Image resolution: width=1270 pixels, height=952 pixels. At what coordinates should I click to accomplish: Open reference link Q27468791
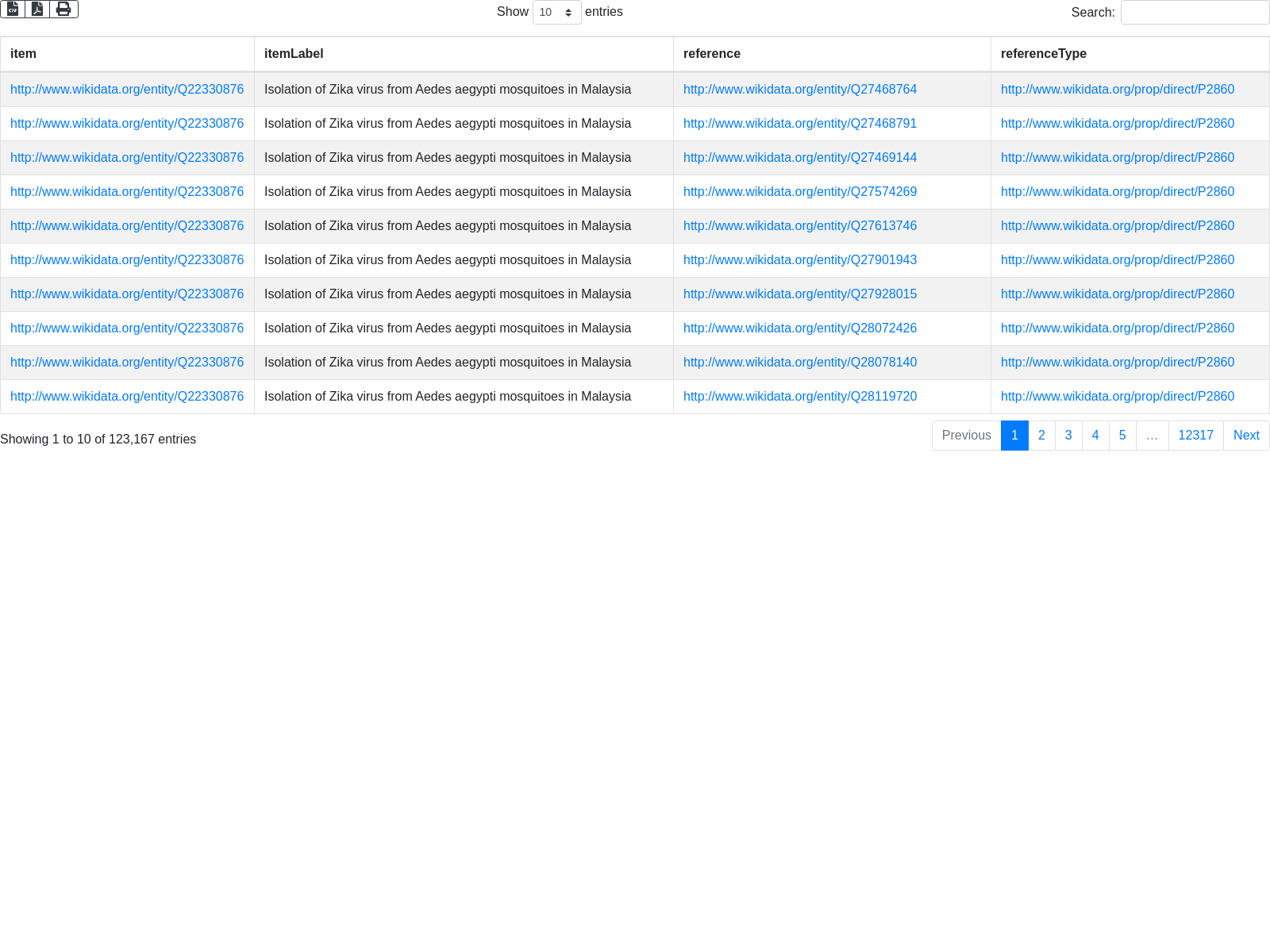(x=800, y=124)
